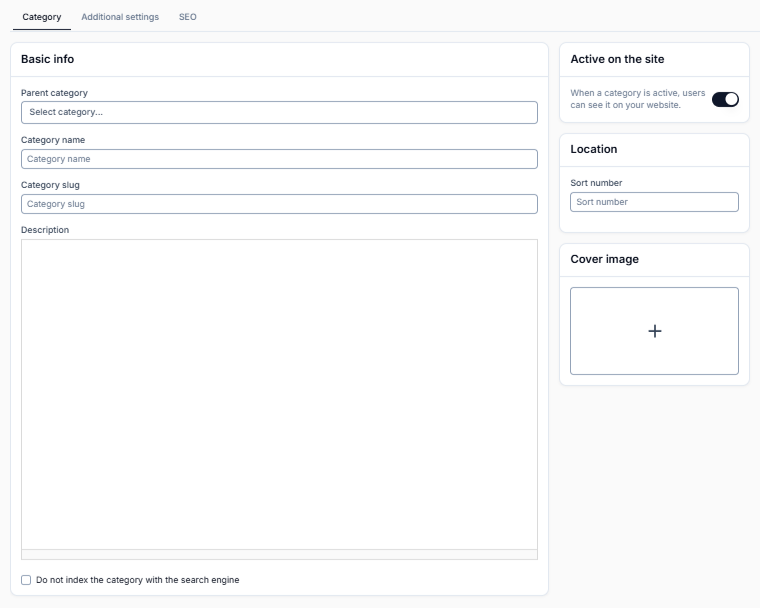Click the Cover image panel heading

coord(604,259)
